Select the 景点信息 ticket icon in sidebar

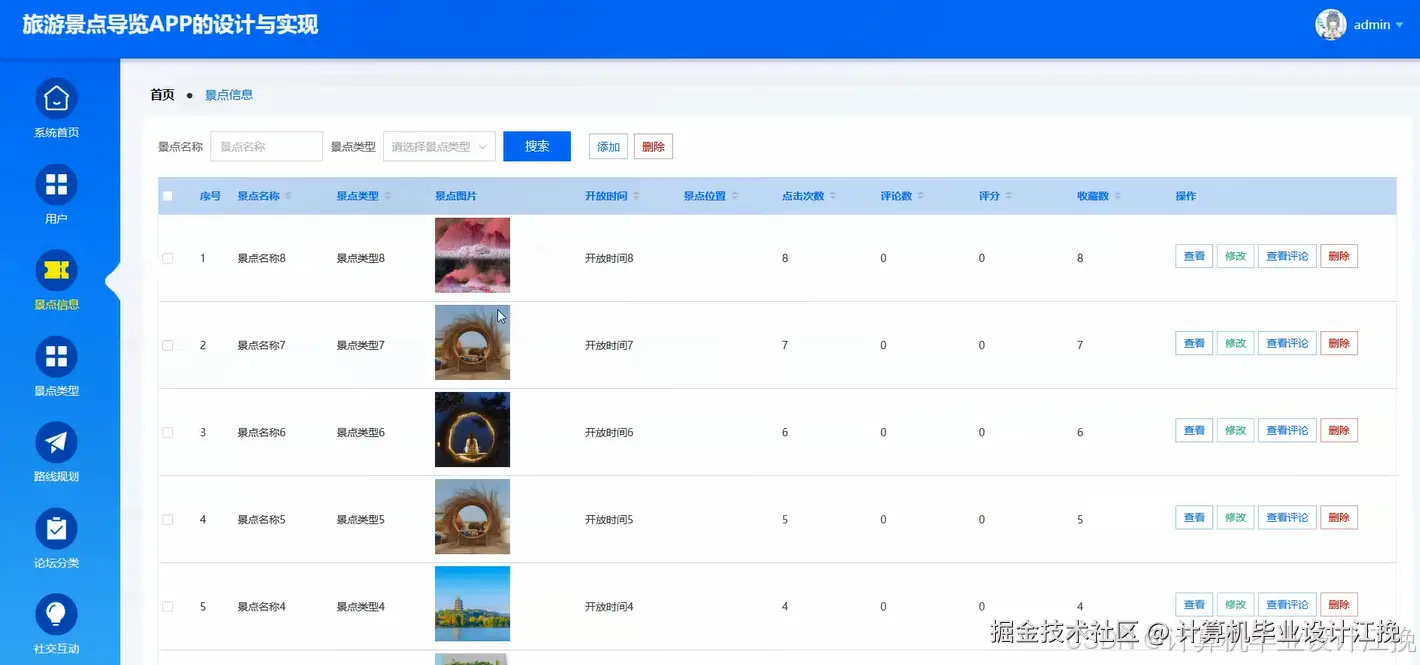(x=56, y=270)
